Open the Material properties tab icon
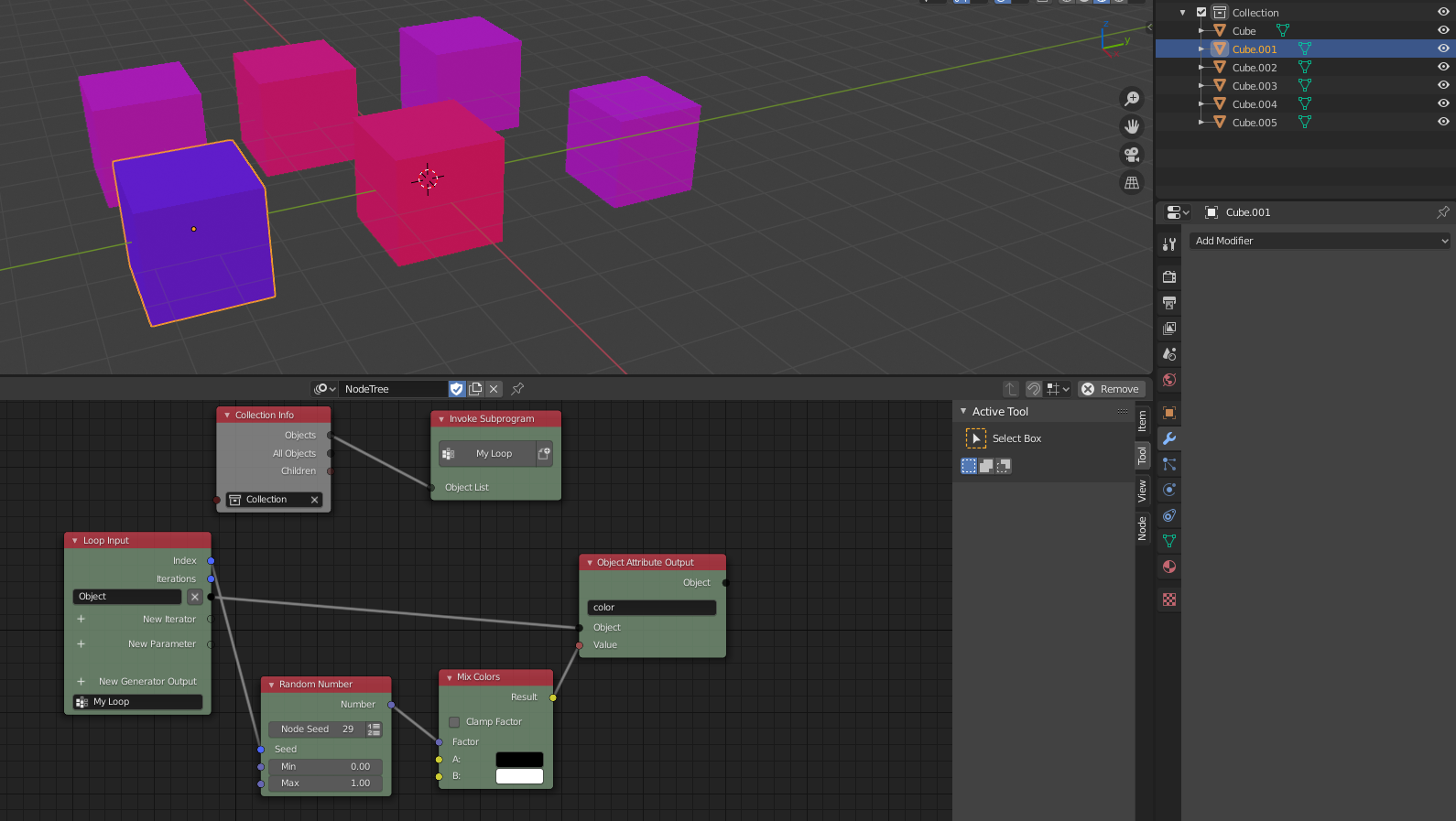The image size is (1456, 821). coord(1169,567)
